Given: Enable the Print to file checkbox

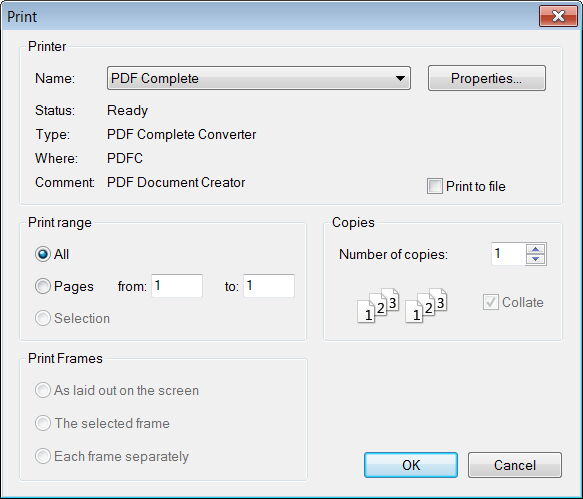Looking at the screenshot, I should coord(435,186).
